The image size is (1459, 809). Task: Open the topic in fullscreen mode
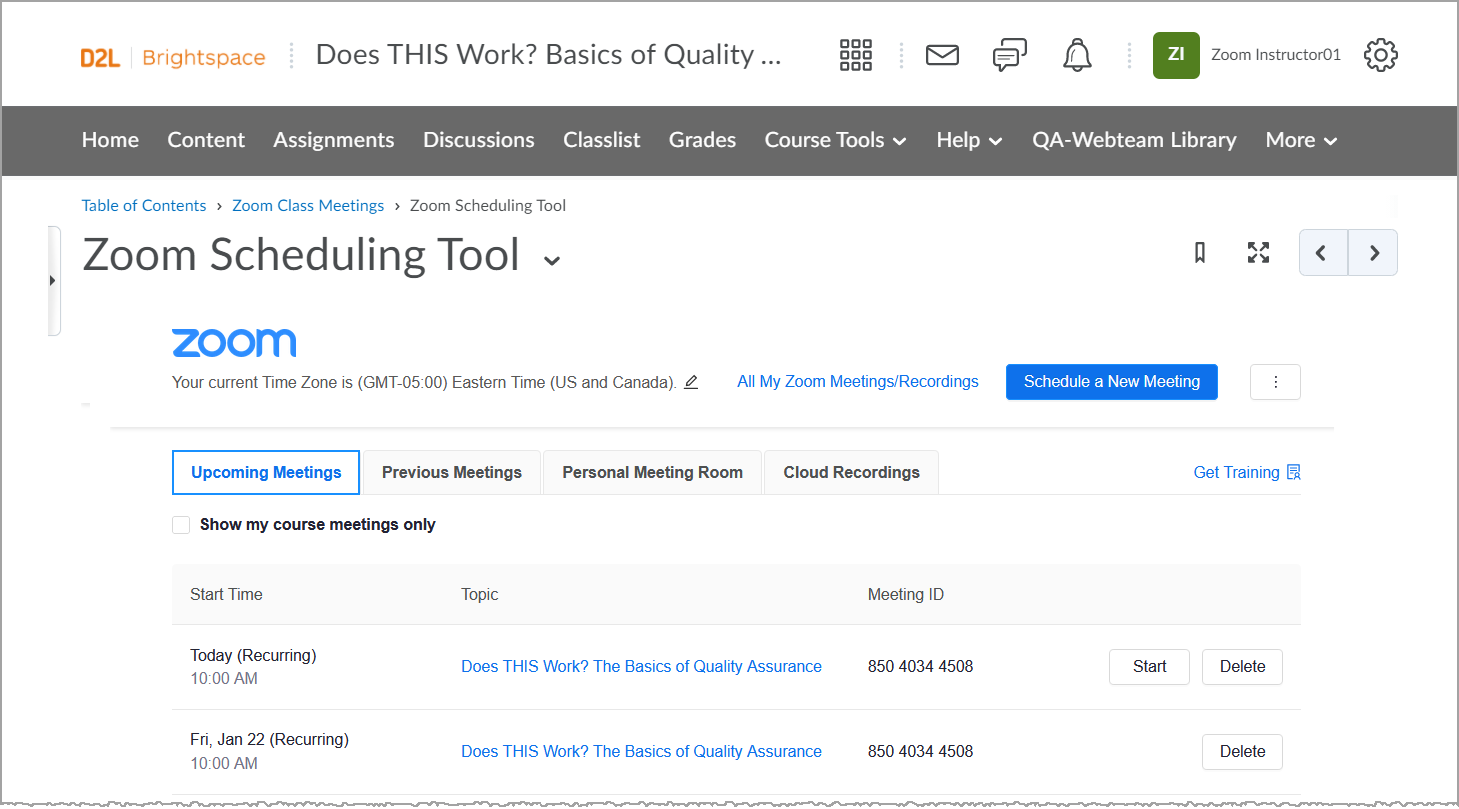[1258, 253]
